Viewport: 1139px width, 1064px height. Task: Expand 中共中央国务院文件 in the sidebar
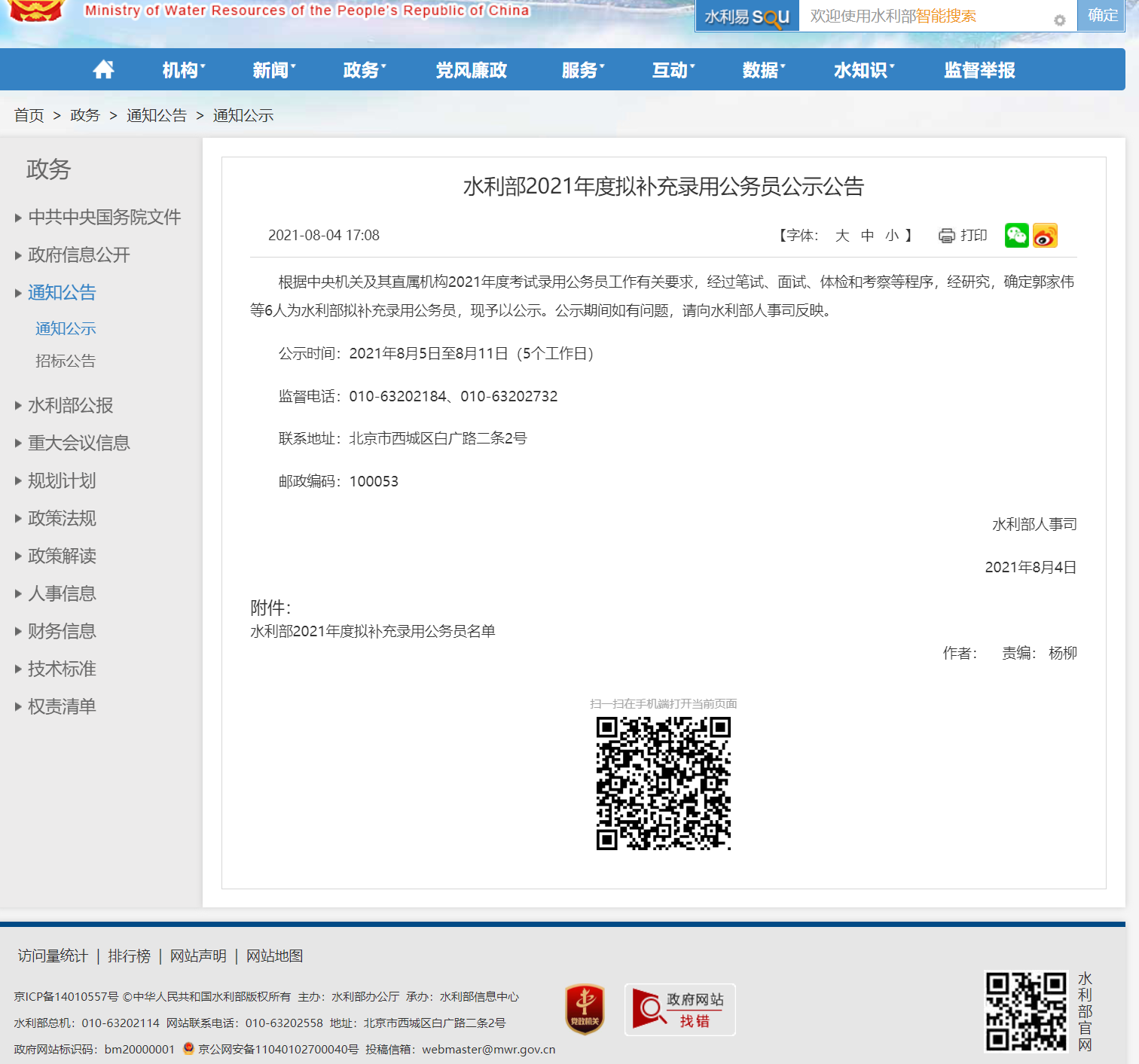pyautogui.click(x=104, y=217)
